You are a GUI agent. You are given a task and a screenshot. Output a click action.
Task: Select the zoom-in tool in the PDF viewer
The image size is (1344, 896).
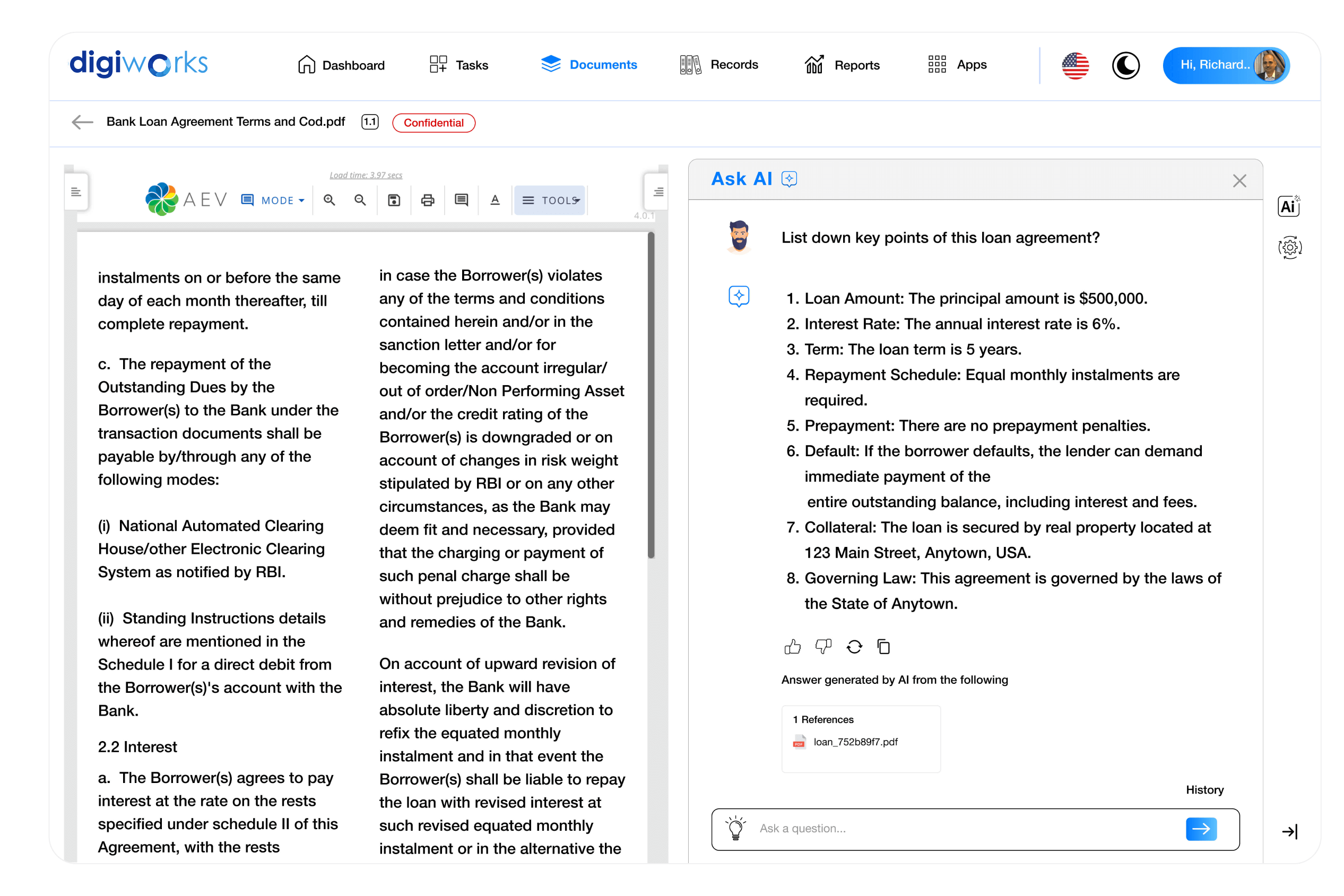click(x=330, y=200)
